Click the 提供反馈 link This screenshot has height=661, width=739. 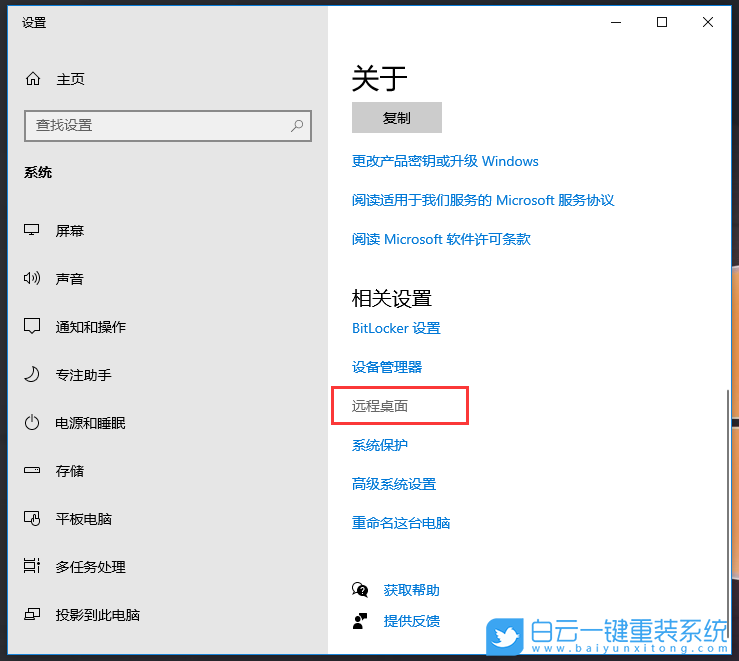click(411, 621)
